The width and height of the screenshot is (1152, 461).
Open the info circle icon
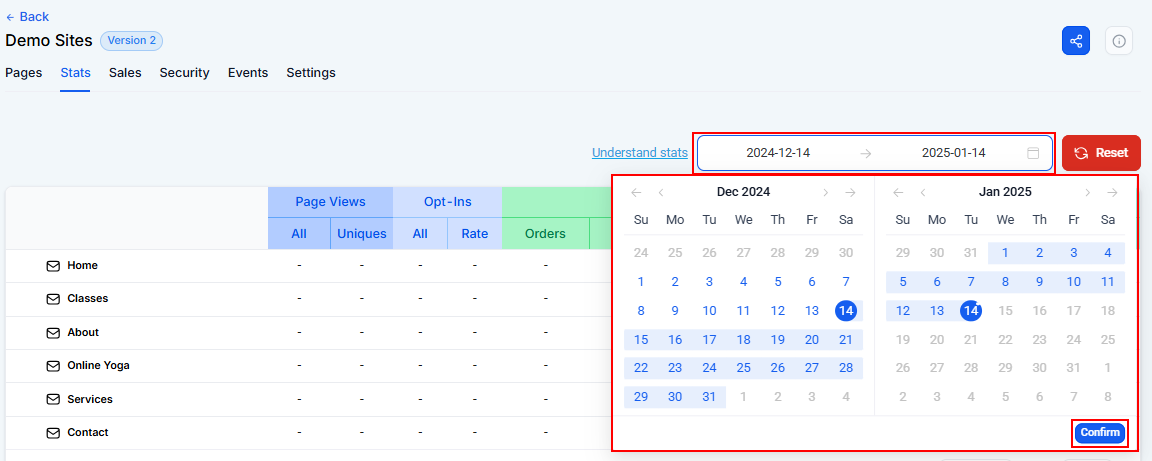(x=1119, y=41)
